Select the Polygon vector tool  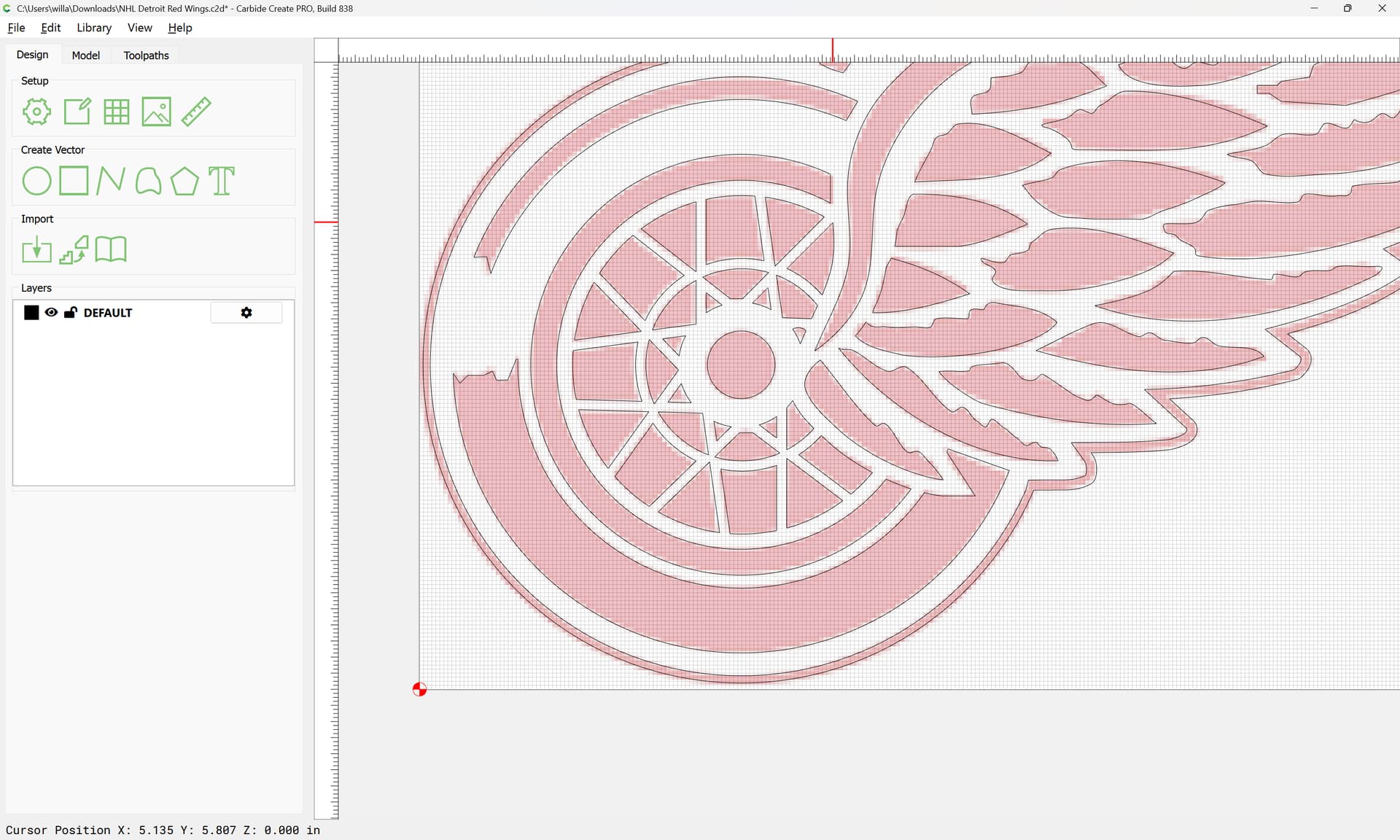184,181
